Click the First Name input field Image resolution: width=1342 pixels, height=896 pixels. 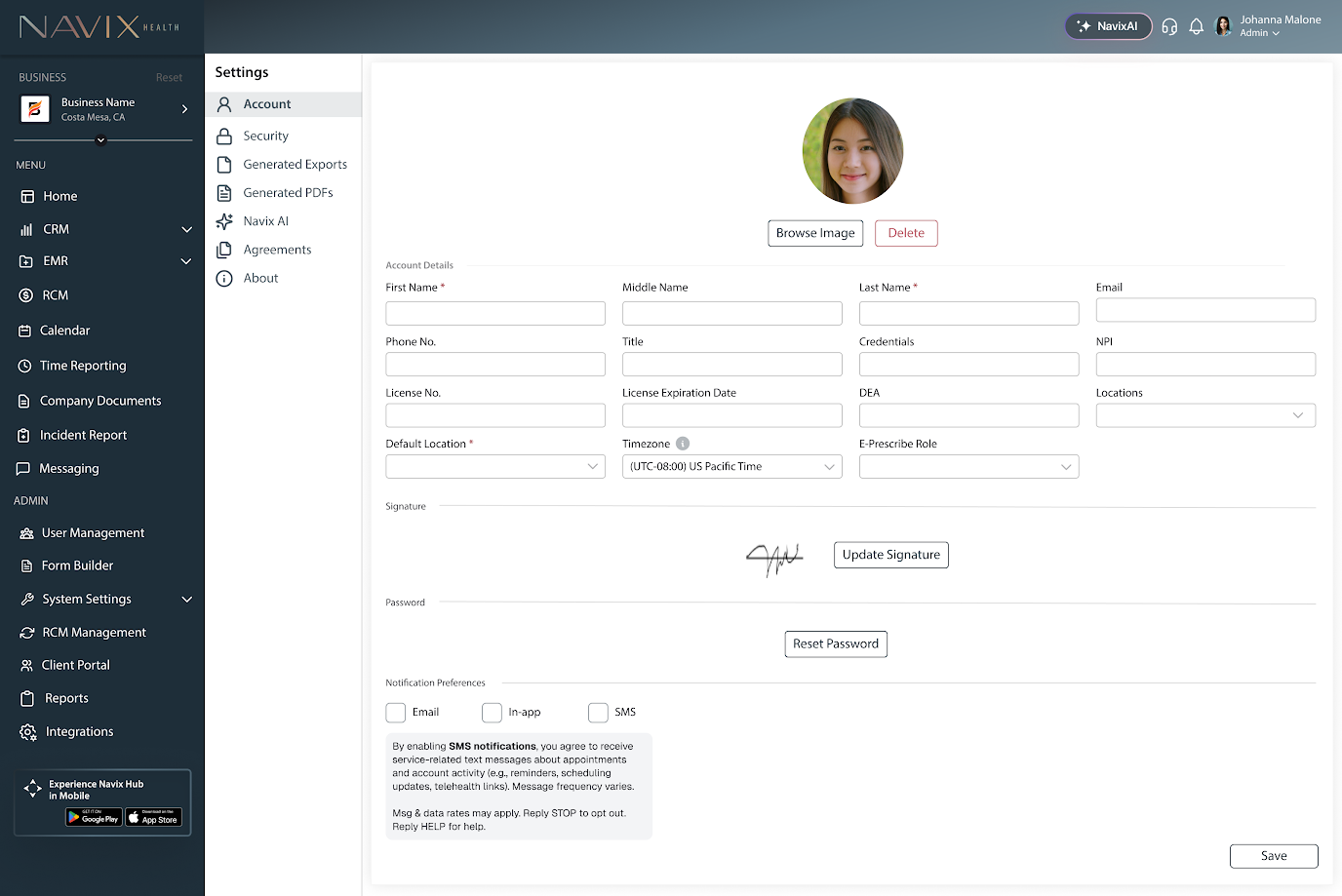click(x=494, y=313)
